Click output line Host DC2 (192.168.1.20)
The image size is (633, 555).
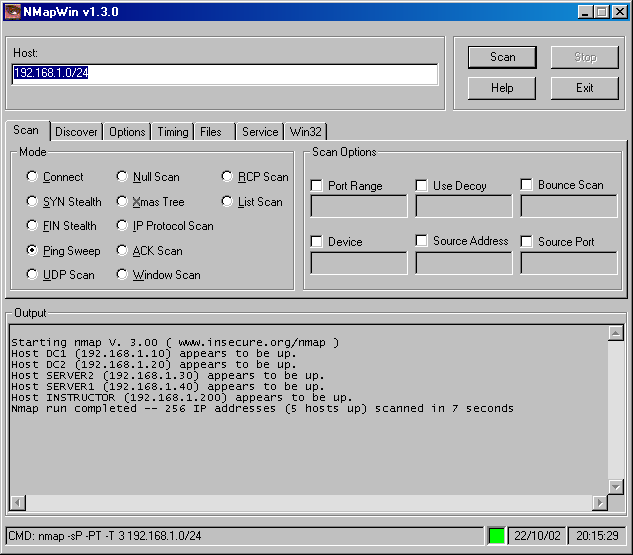(154, 364)
